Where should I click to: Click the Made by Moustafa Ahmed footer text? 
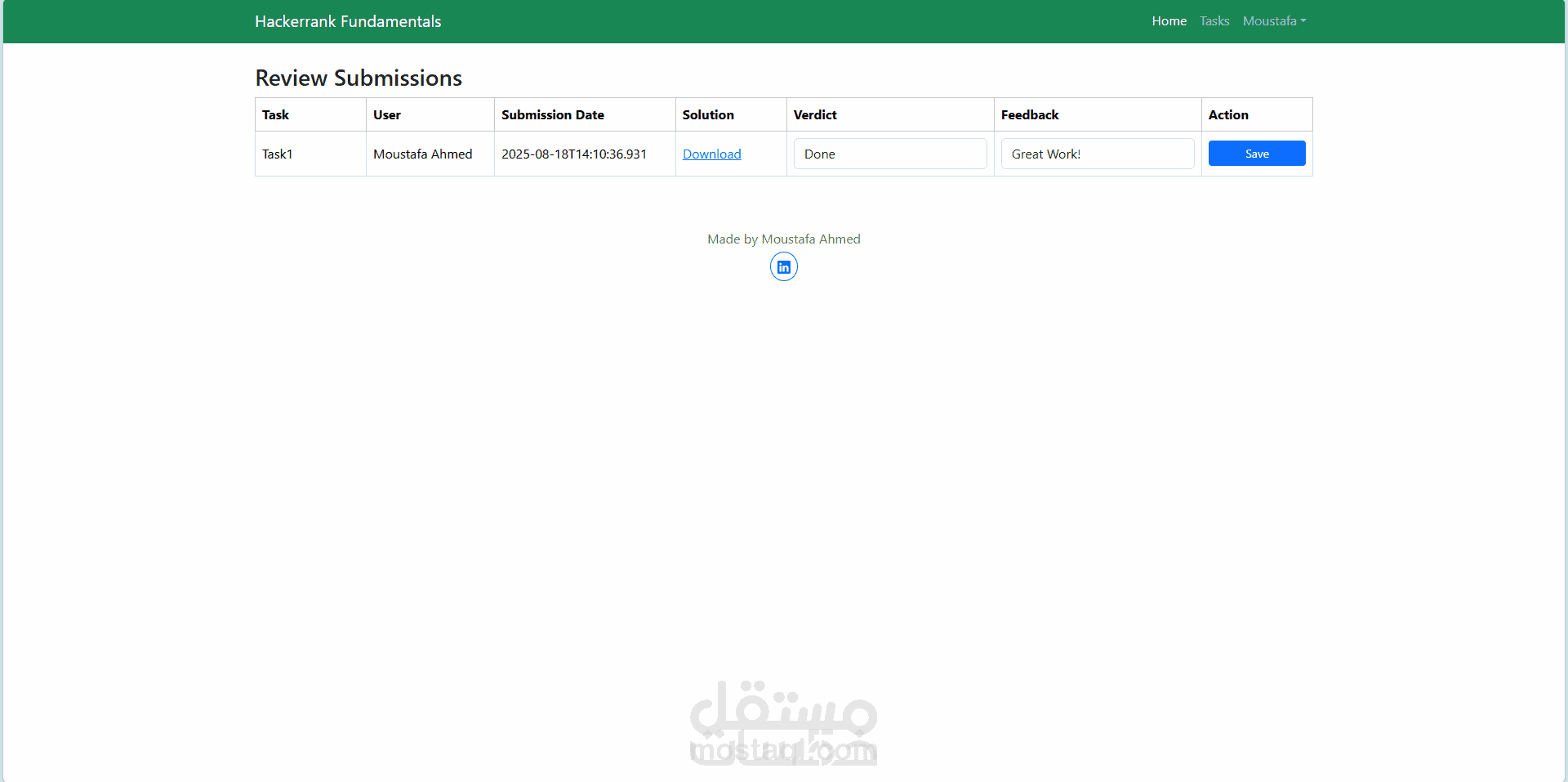[x=784, y=239]
